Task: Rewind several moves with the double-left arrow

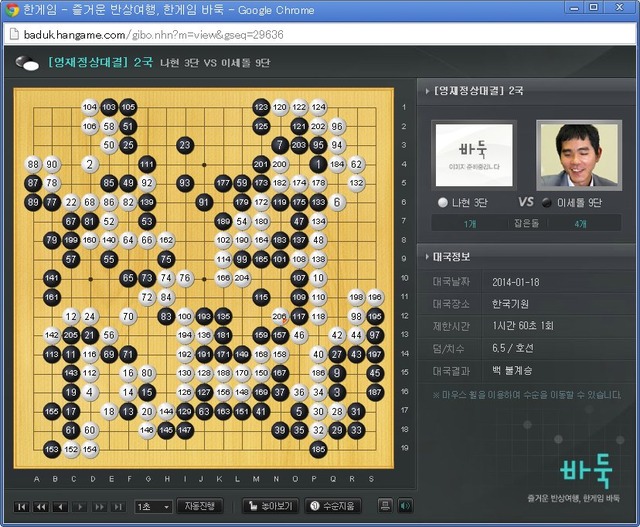Action: click(41, 507)
